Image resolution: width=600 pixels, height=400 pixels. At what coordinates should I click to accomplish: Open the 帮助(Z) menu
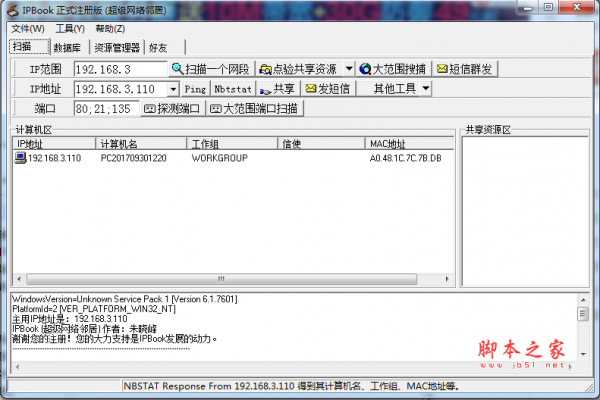pos(110,29)
